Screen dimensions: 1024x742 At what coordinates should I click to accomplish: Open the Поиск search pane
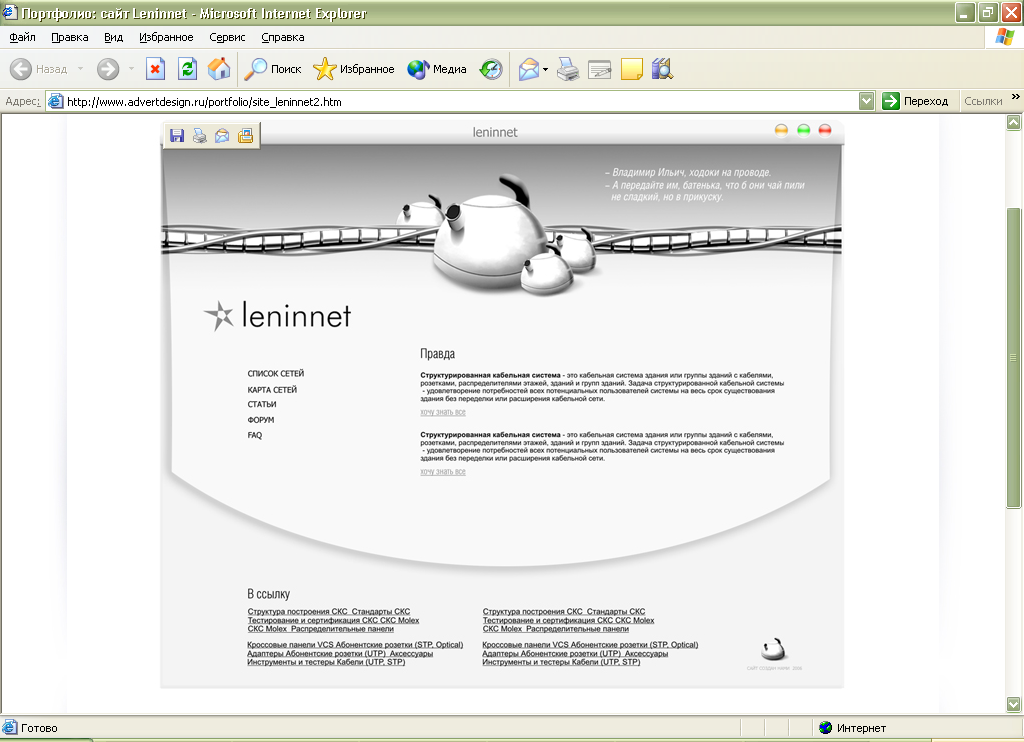[x=272, y=69]
